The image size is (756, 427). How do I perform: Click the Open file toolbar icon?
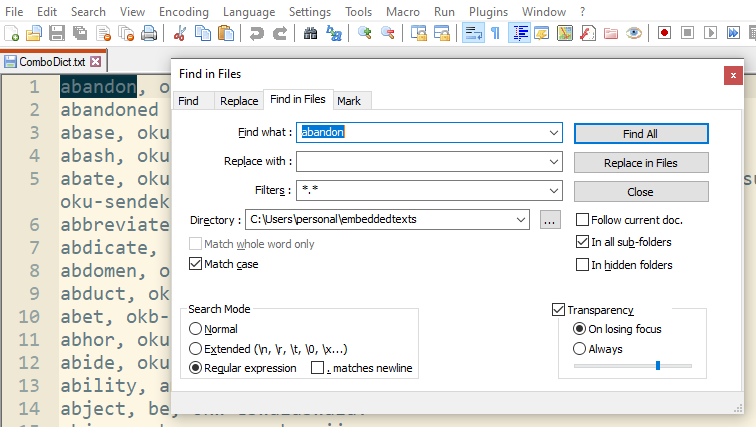[34, 33]
